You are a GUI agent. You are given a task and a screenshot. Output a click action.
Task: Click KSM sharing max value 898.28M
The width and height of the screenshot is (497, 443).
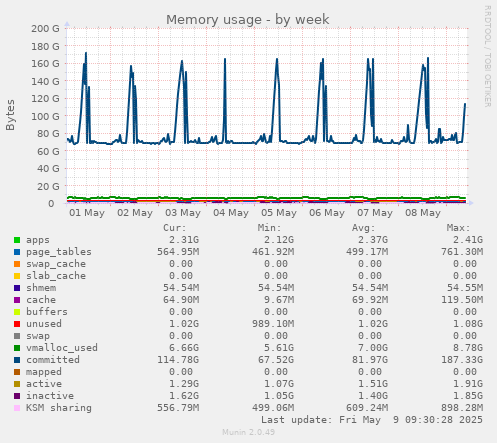pyautogui.click(x=462, y=408)
